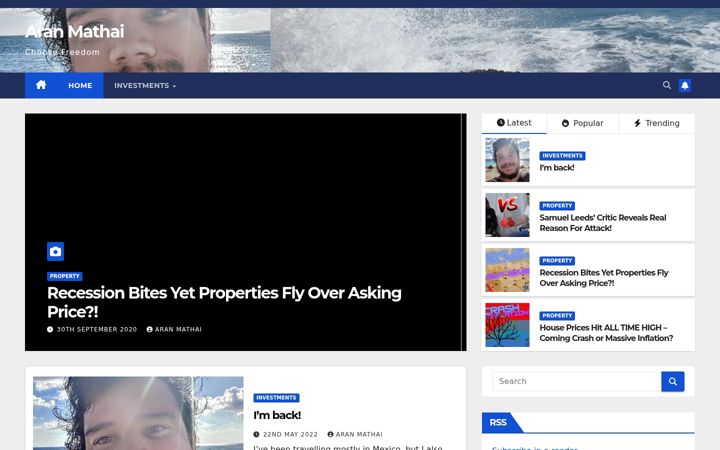Open "I'm back!" title in Latest list
The image size is (720, 450).
click(x=557, y=168)
